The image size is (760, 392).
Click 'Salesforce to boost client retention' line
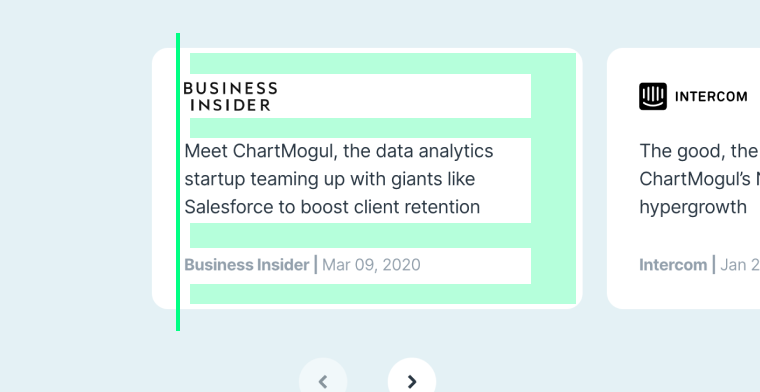332,207
